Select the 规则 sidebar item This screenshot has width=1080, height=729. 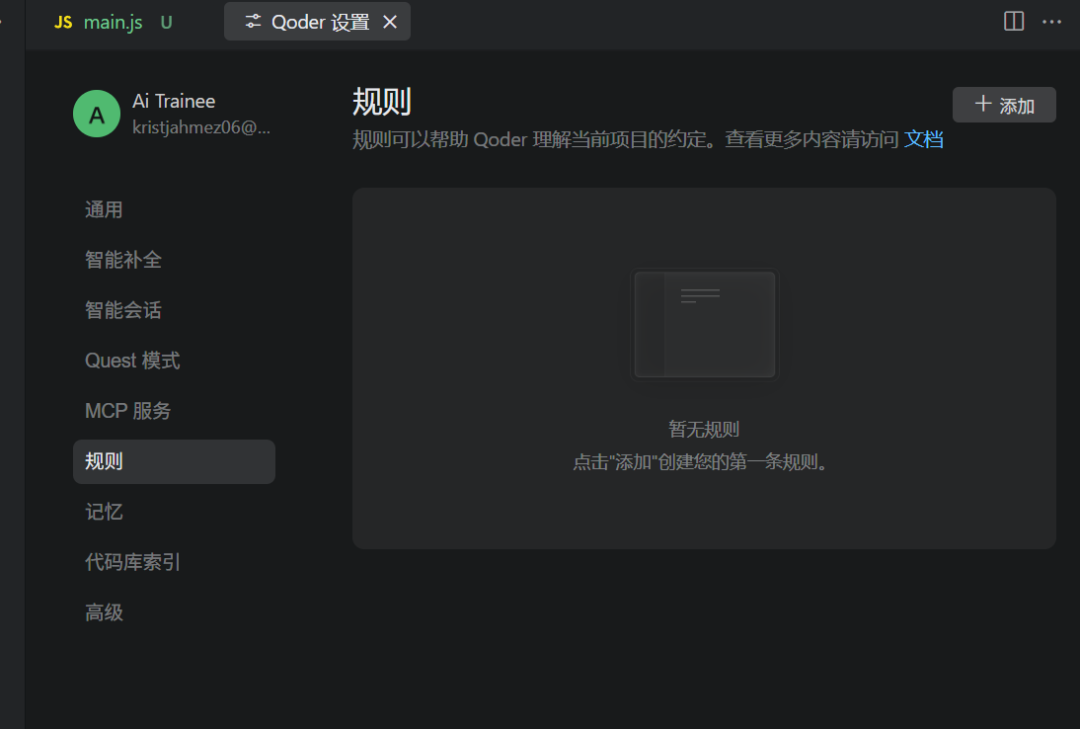pyautogui.click(x=174, y=462)
